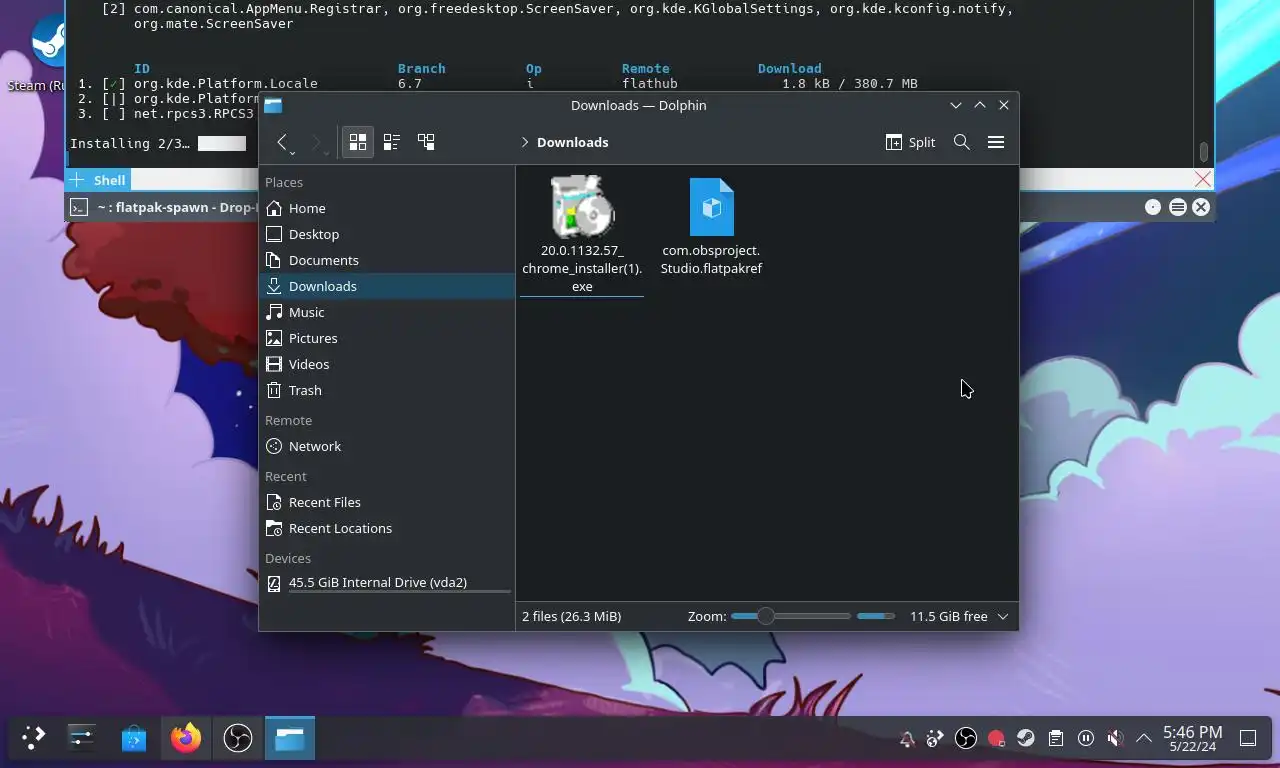Click the Split view button
Viewport: 1280px width, 768px height.
click(910, 142)
